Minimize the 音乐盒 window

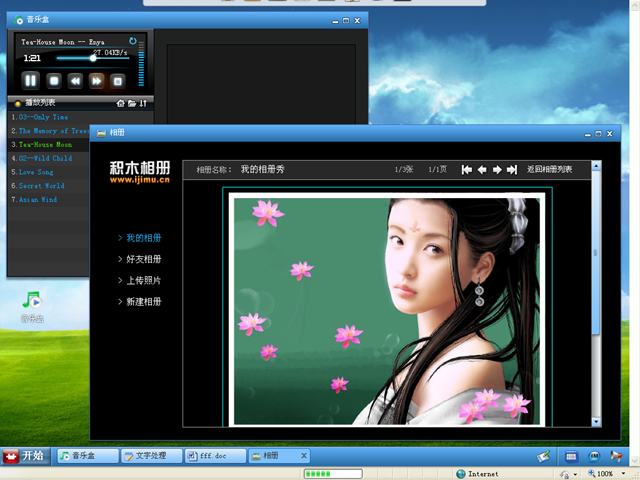[335, 20]
